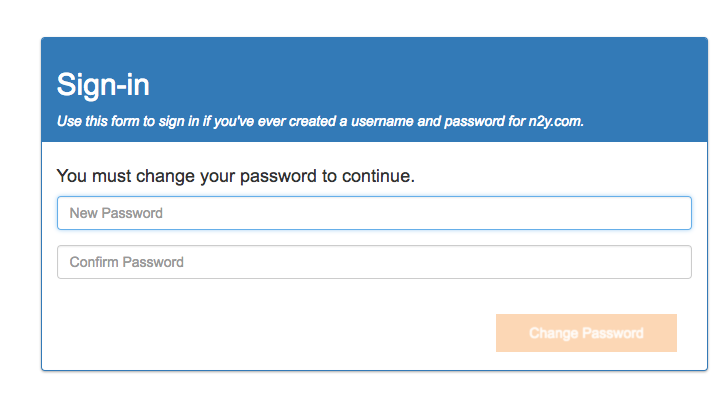Click the New Password input field
The height and width of the screenshot is (408, 718).
click(374, 213)
